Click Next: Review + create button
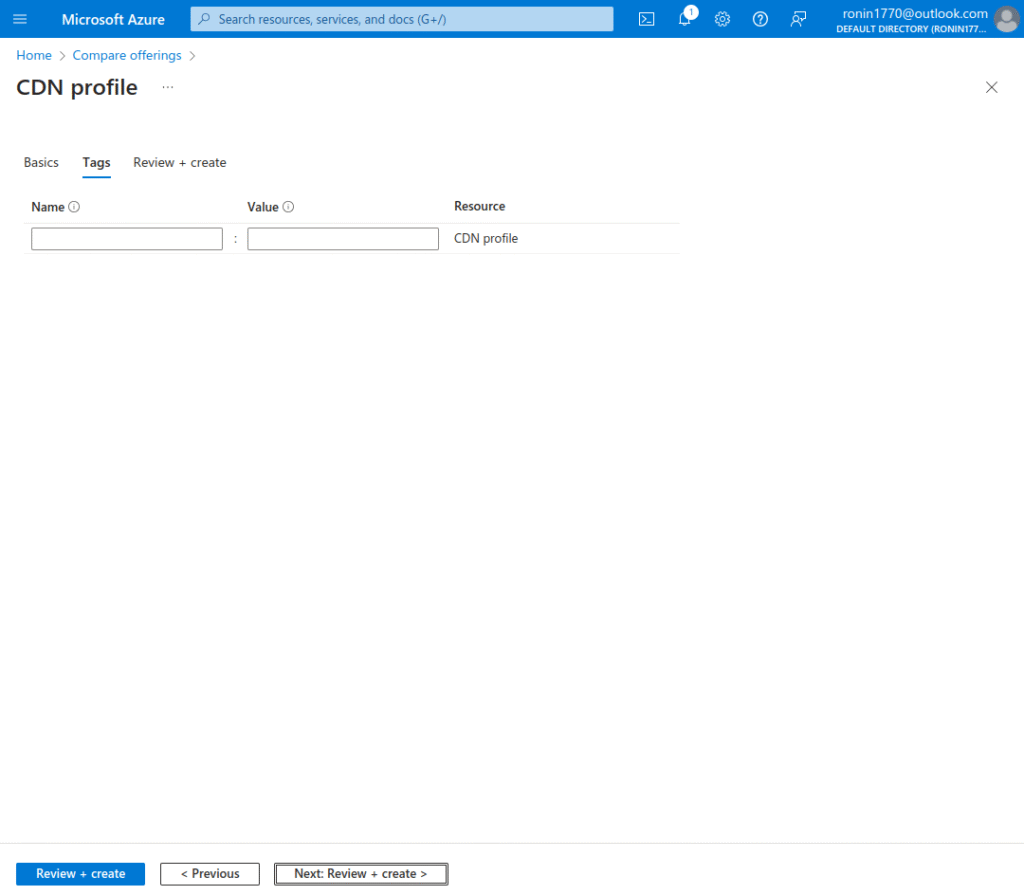The width and height of the screenshot is (1024, 895). [x=361, y=873]
